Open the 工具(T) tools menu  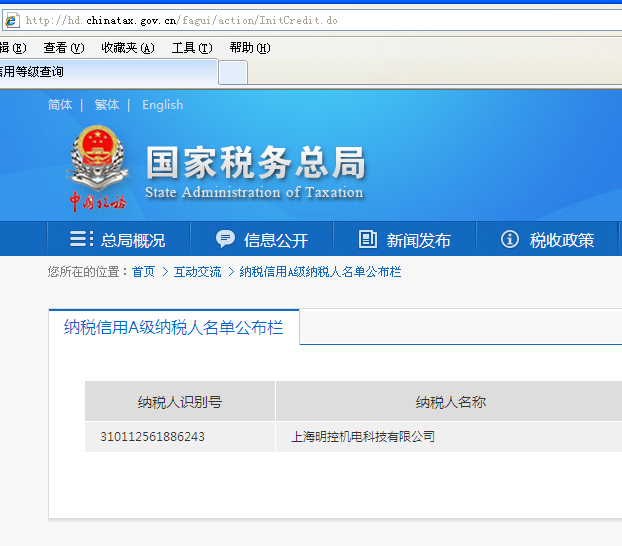coord(191,47)
